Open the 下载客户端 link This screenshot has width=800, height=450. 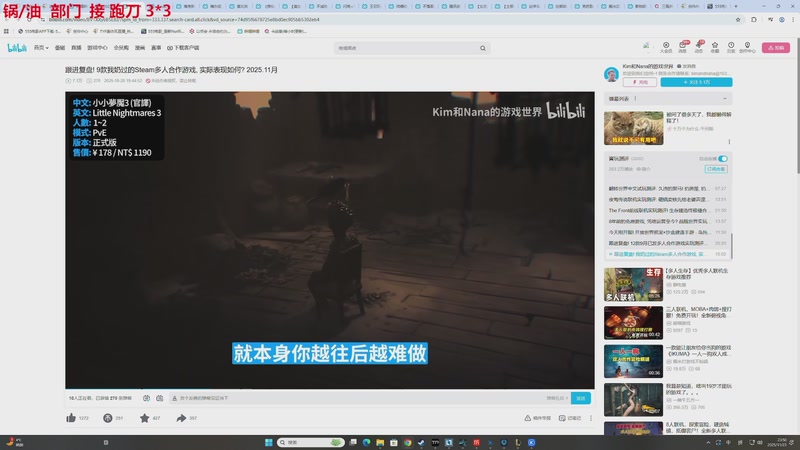[x=183, y=47]
